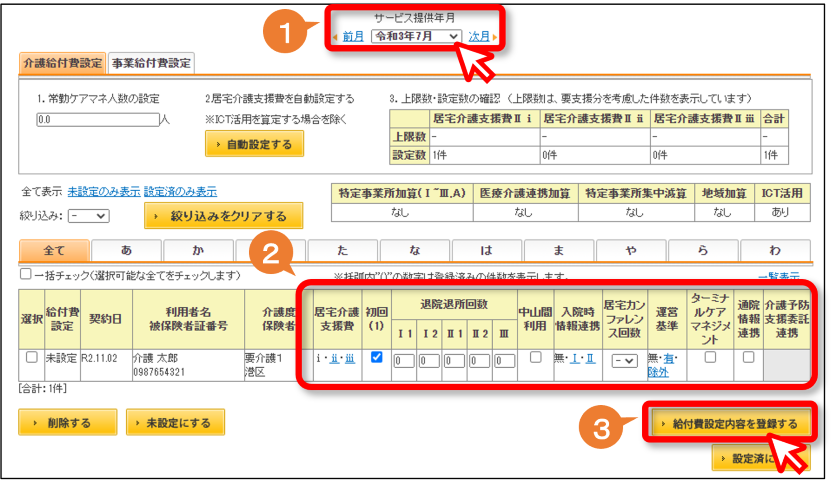
Task: Go to previous month via 前月 link
Action: (x=353, y=36)
